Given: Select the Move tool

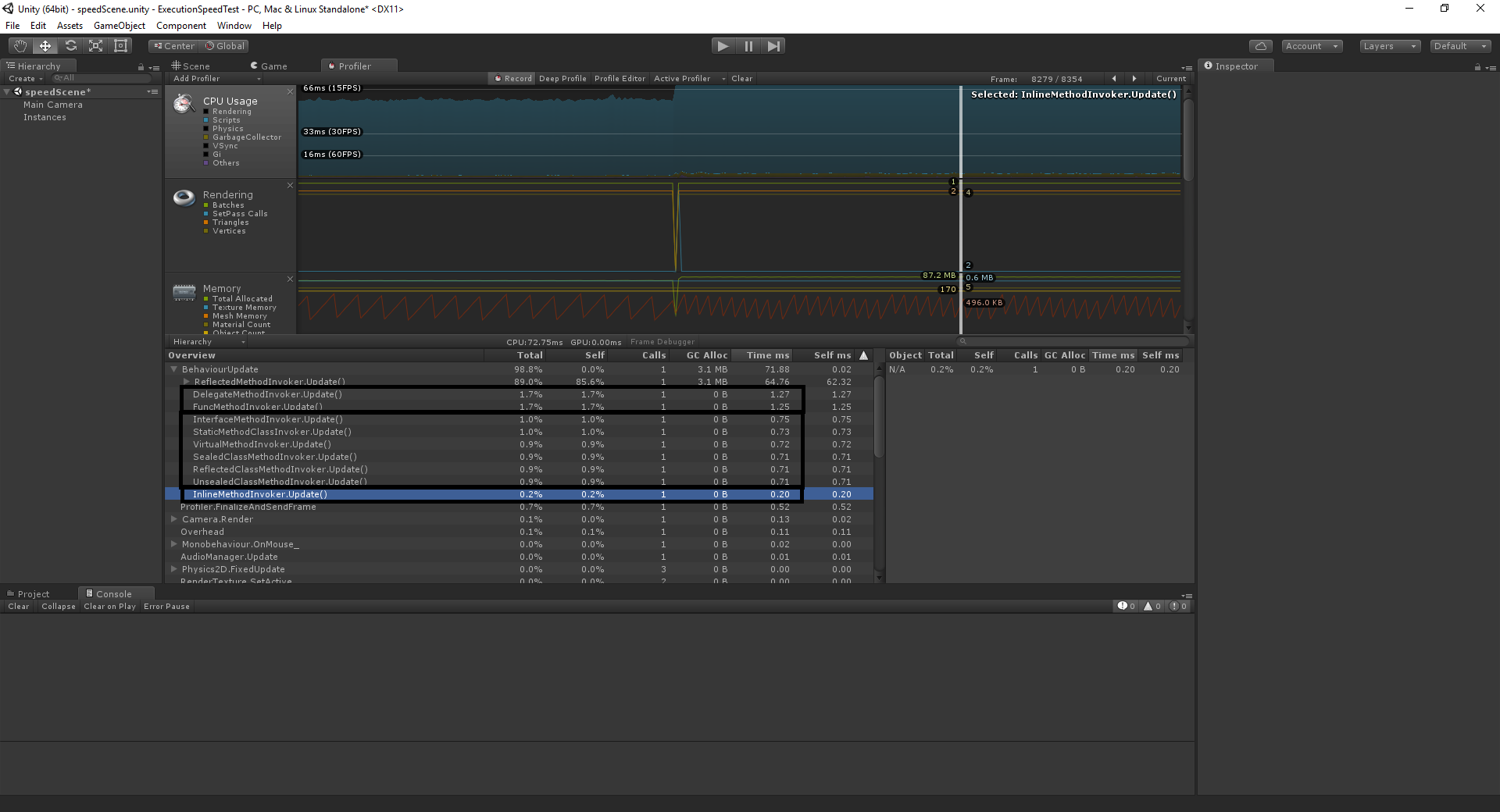Looking at the screenshot, I should click(45, 46).
